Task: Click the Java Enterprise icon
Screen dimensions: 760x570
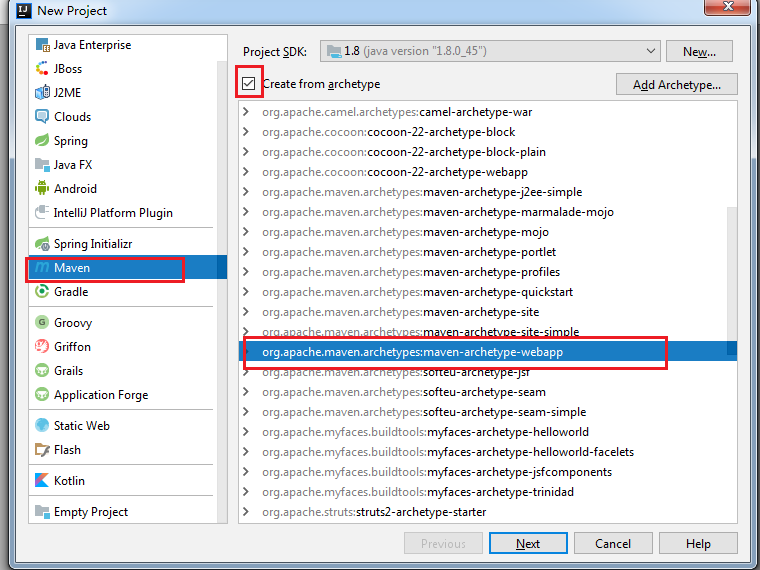Action: (x=43, y=45)
